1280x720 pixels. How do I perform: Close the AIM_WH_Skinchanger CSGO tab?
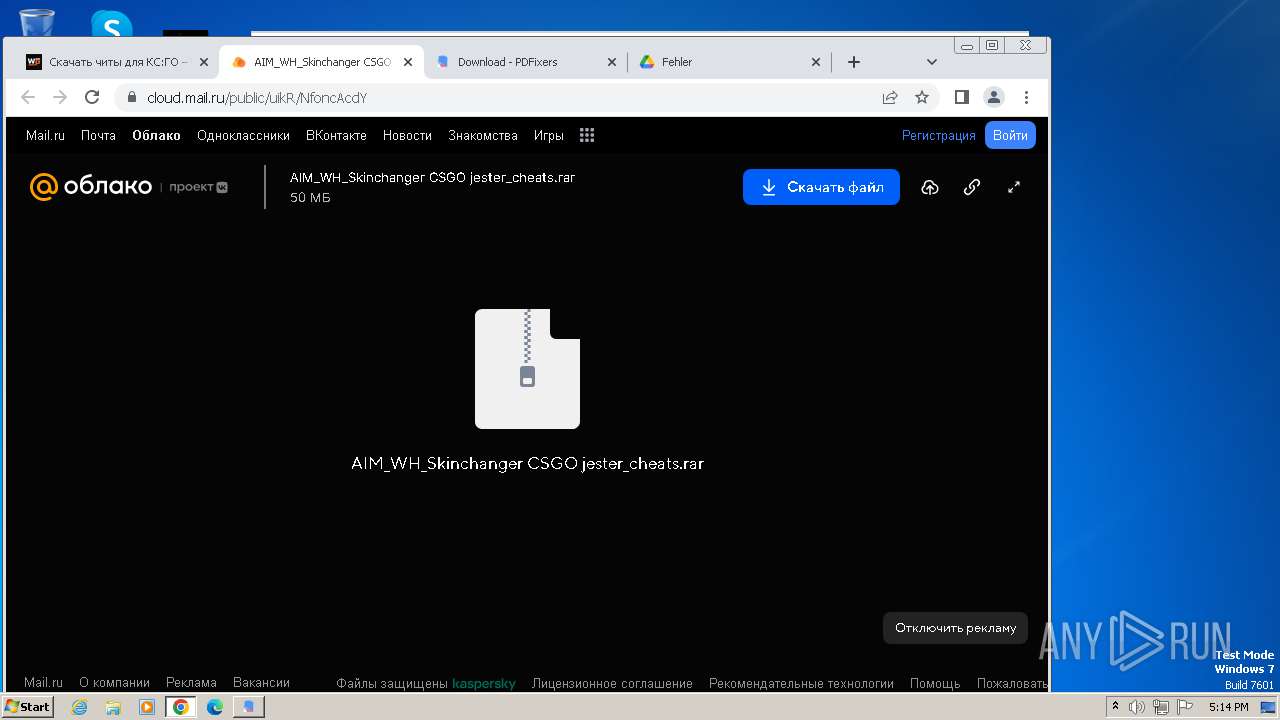point(408,62)
